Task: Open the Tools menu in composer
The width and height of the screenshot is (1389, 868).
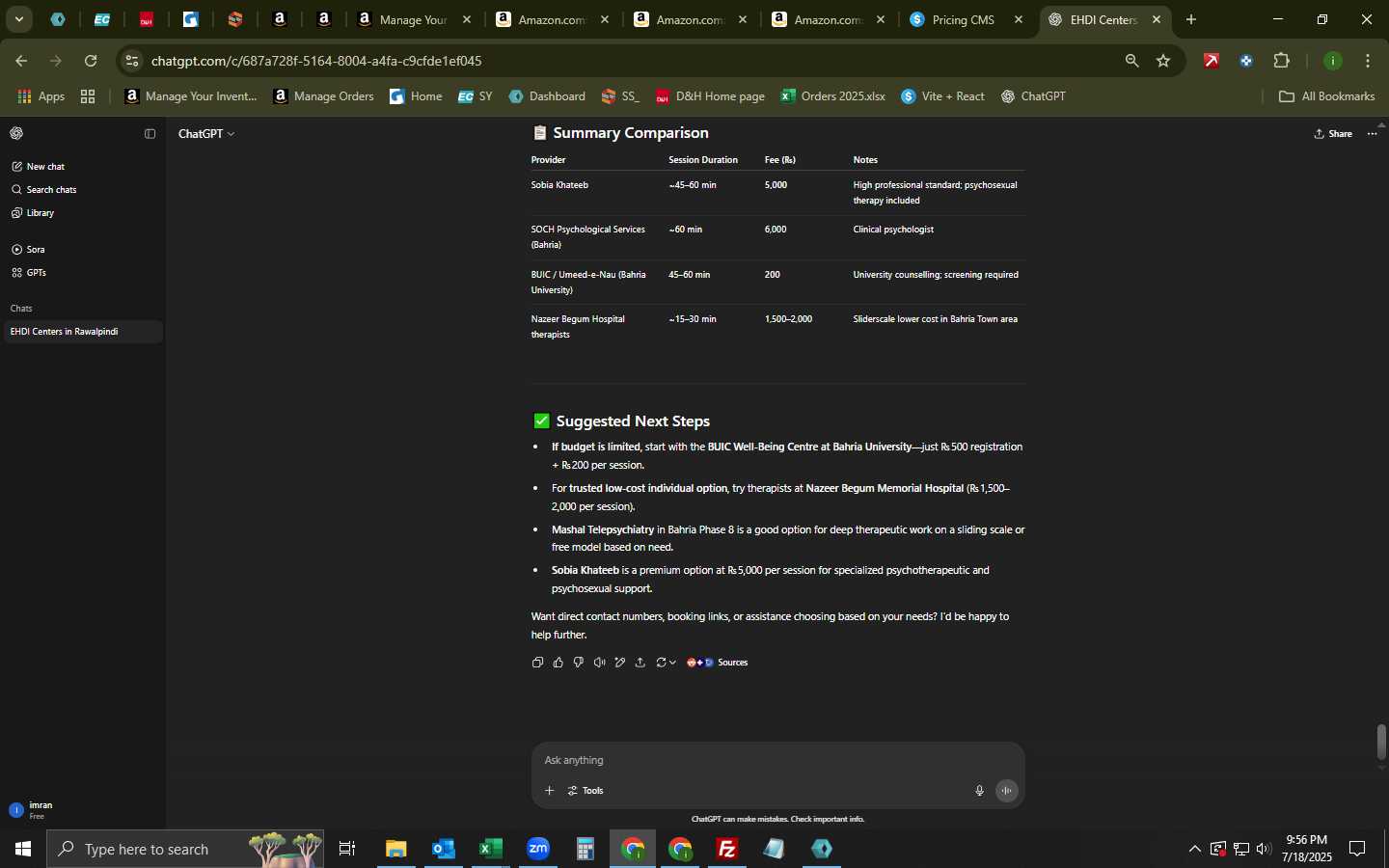Action: click(586, 791)
